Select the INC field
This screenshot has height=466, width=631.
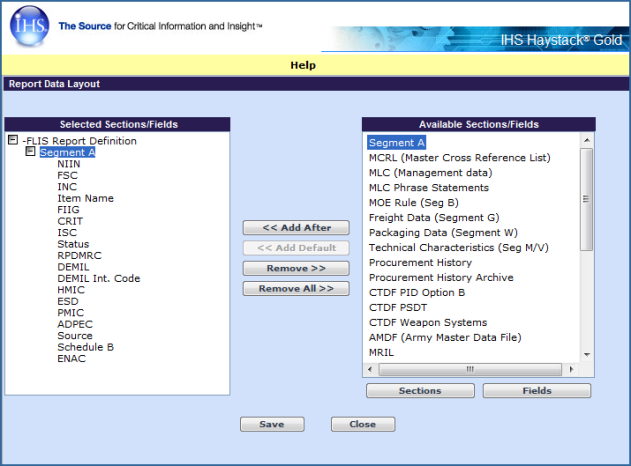[x=67, y=187]
